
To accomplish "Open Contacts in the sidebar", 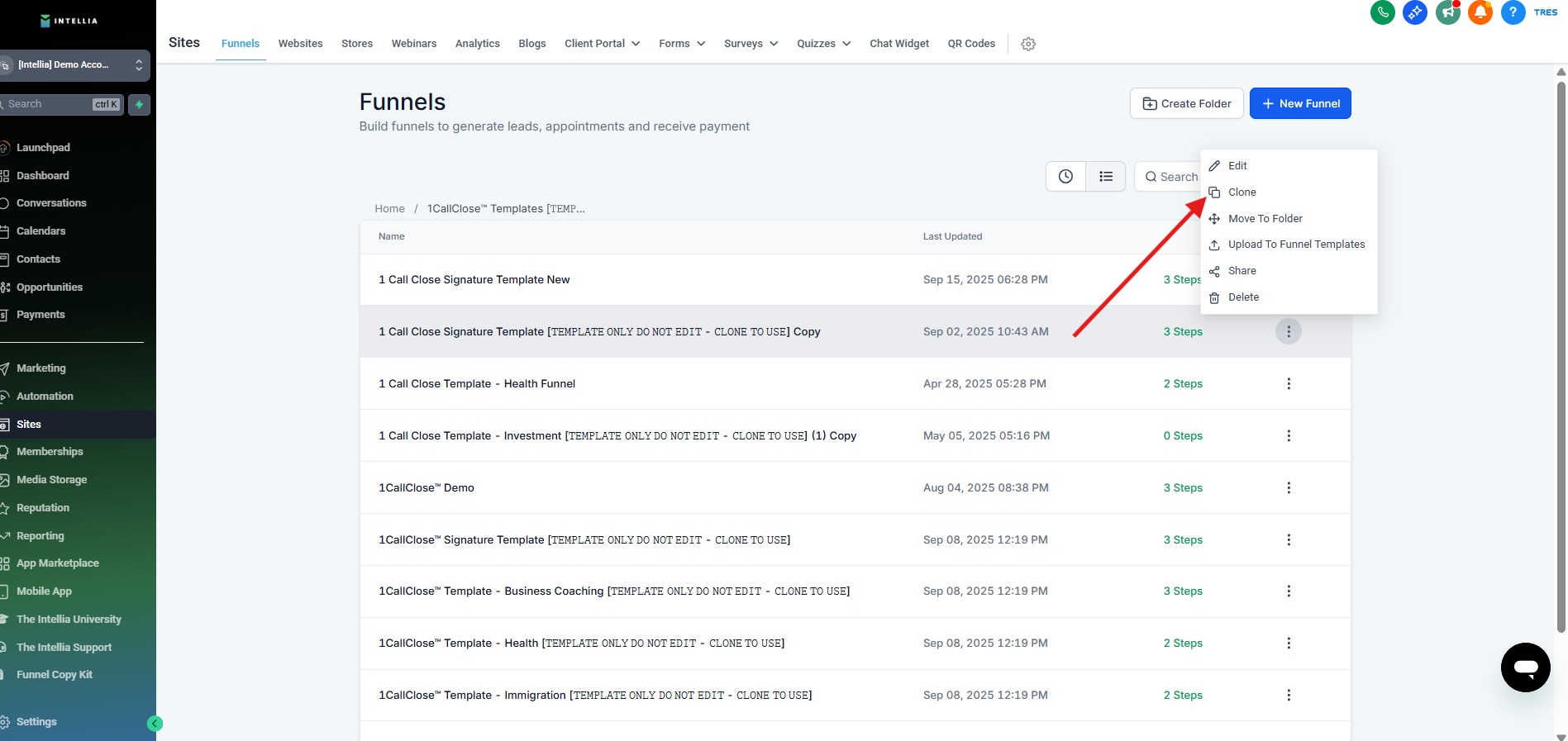I will [x=38, y=259].
